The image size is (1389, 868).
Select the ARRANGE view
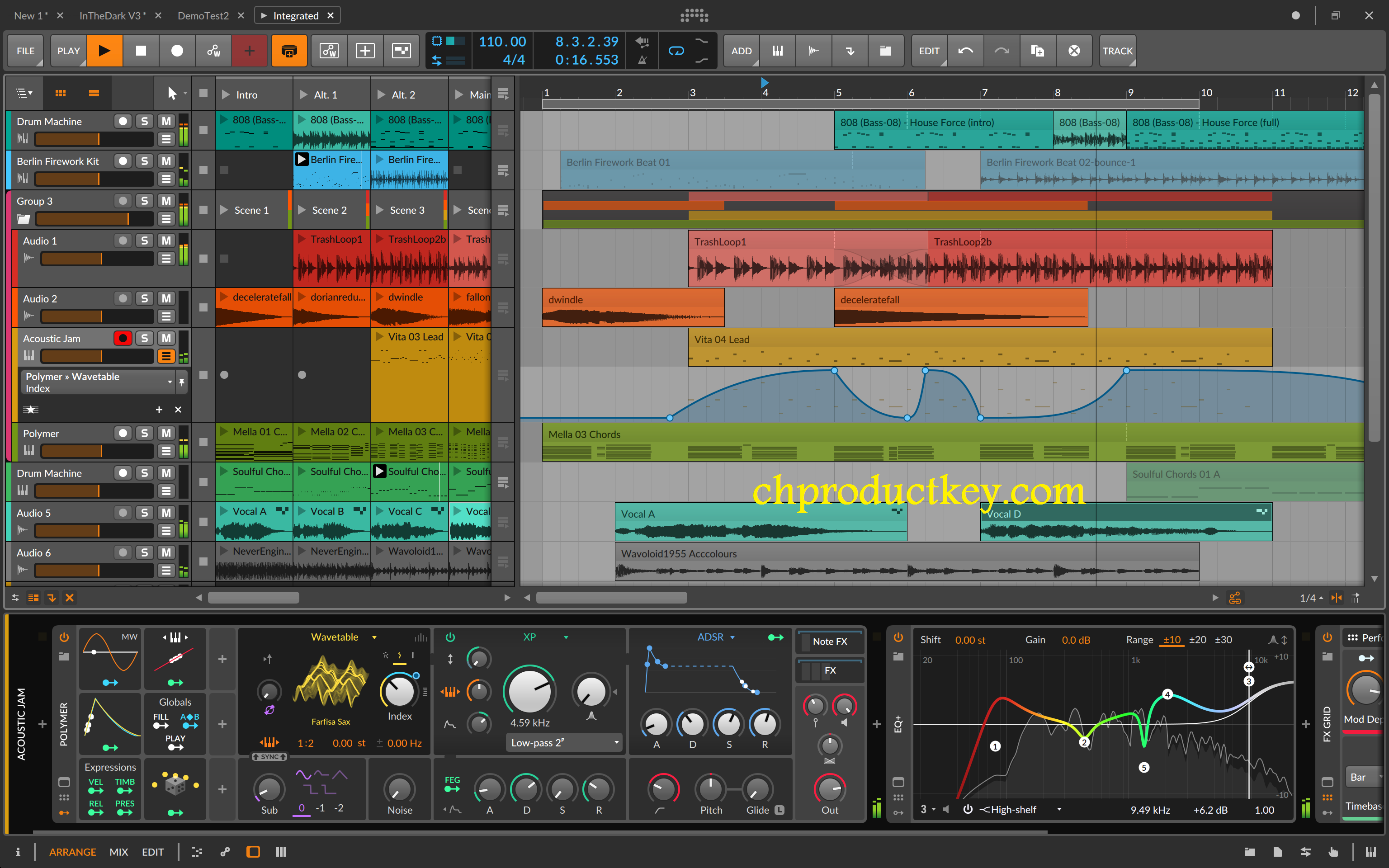pyautogui.click(x=72, y=852)
